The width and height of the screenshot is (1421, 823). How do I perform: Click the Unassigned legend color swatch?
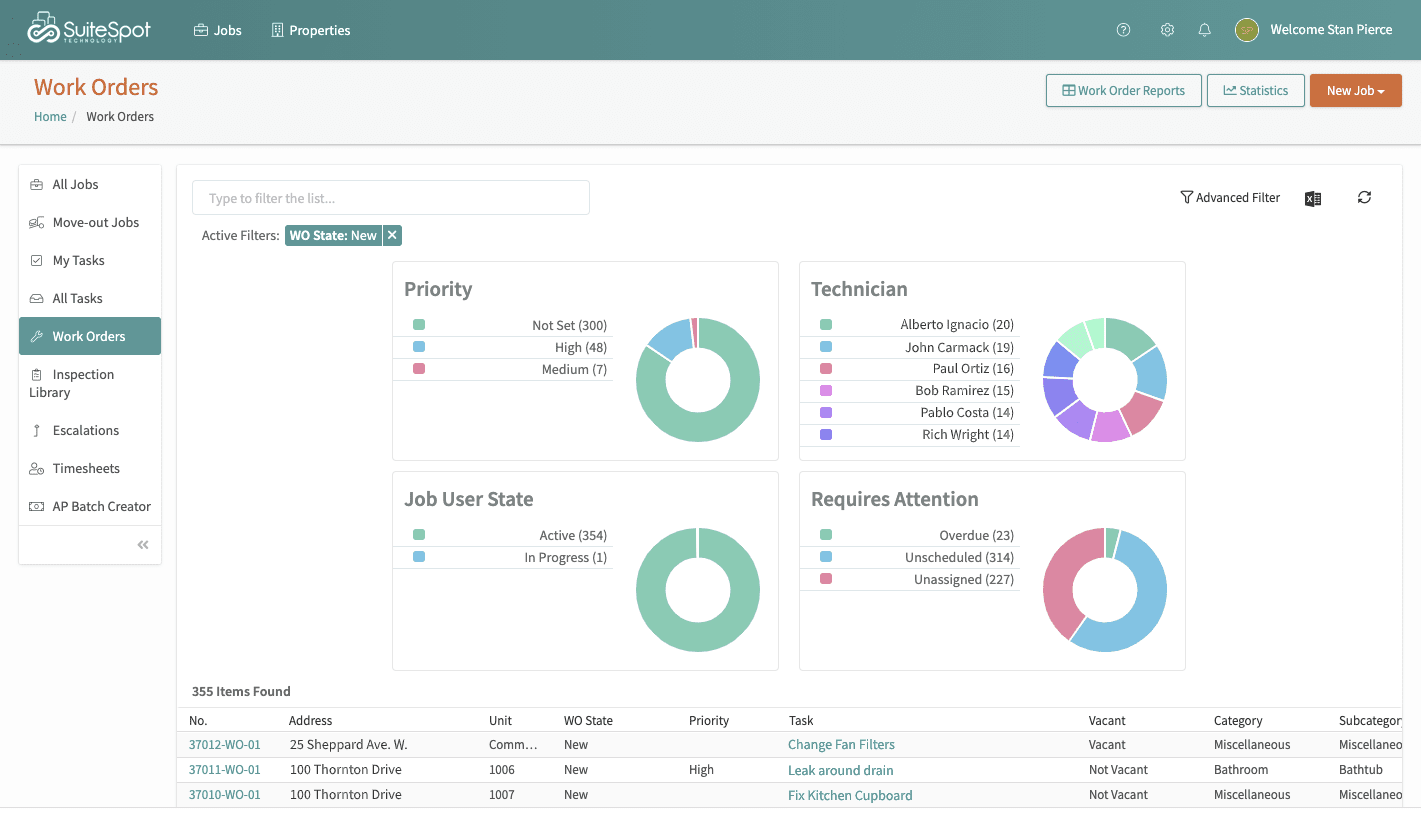point(826,579)
